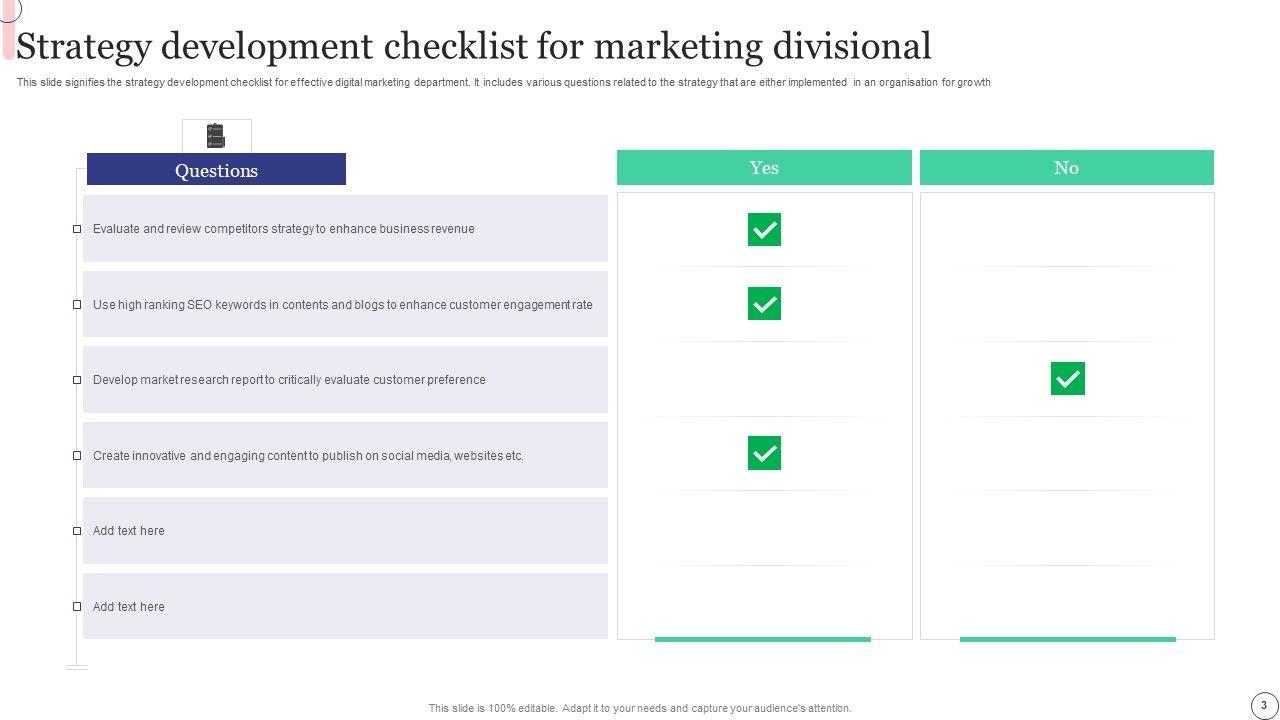Click bullet square beside SEO keywords question
The width and height of the screenshot is (1280, 720).
click(77, 305)
